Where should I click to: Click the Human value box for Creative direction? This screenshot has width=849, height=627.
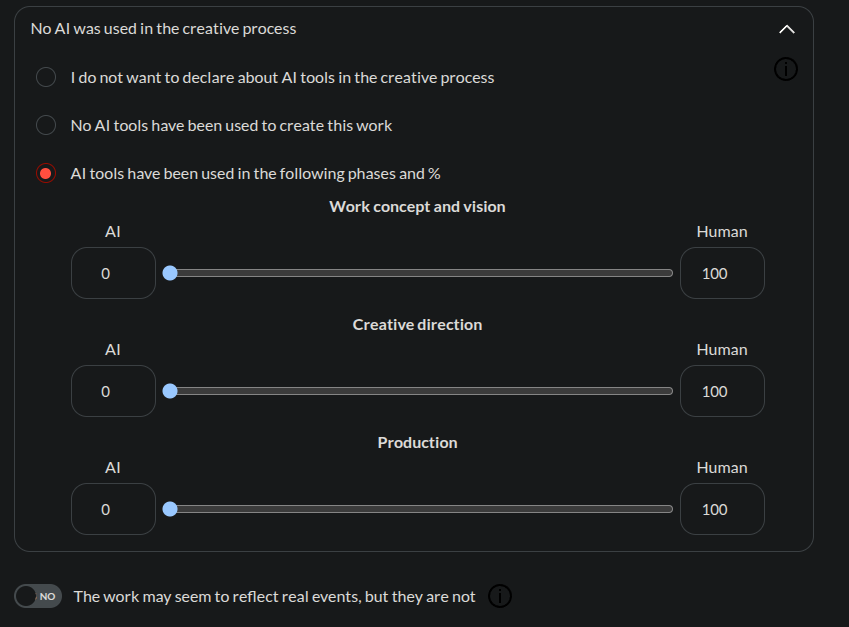[722, 391]
